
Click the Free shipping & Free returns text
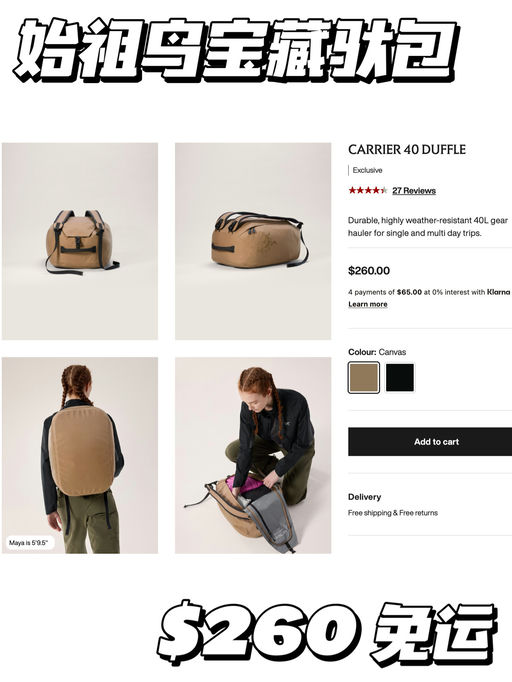393,513
